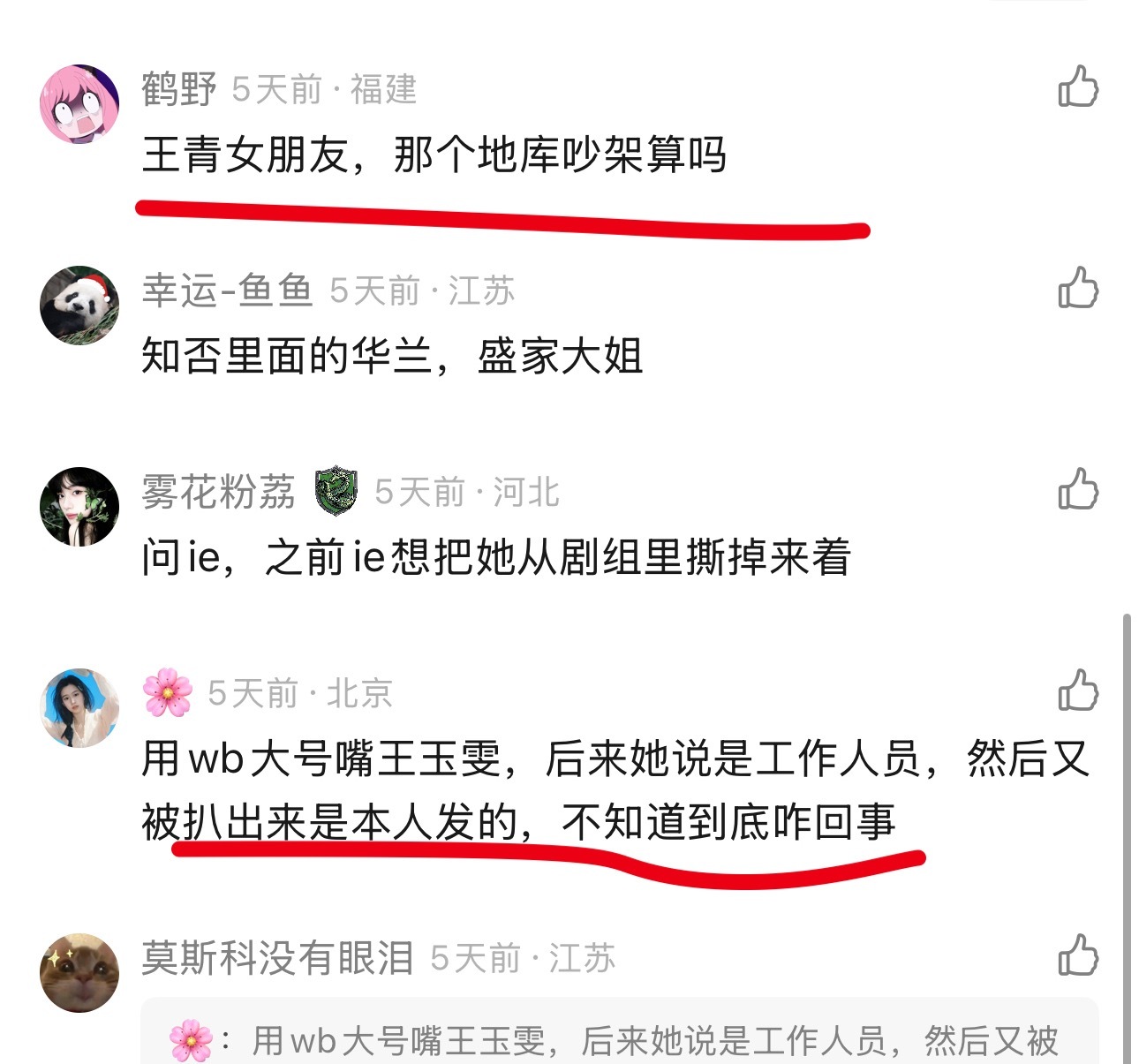Viewport: 1139px width, 1064px height.
Task: Open username 雾花粉荔's profile
Action: point(218,492)
